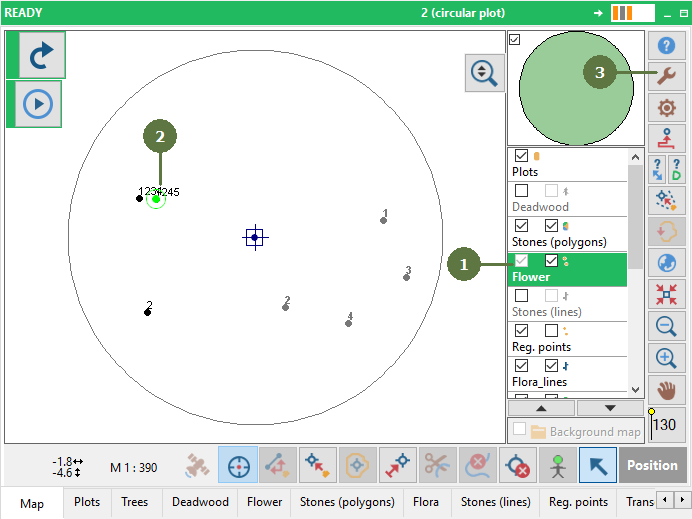This screenshot has height=519, width=692.
Task: Click the zoom in magnifier icon
Action: pos(666,358)
